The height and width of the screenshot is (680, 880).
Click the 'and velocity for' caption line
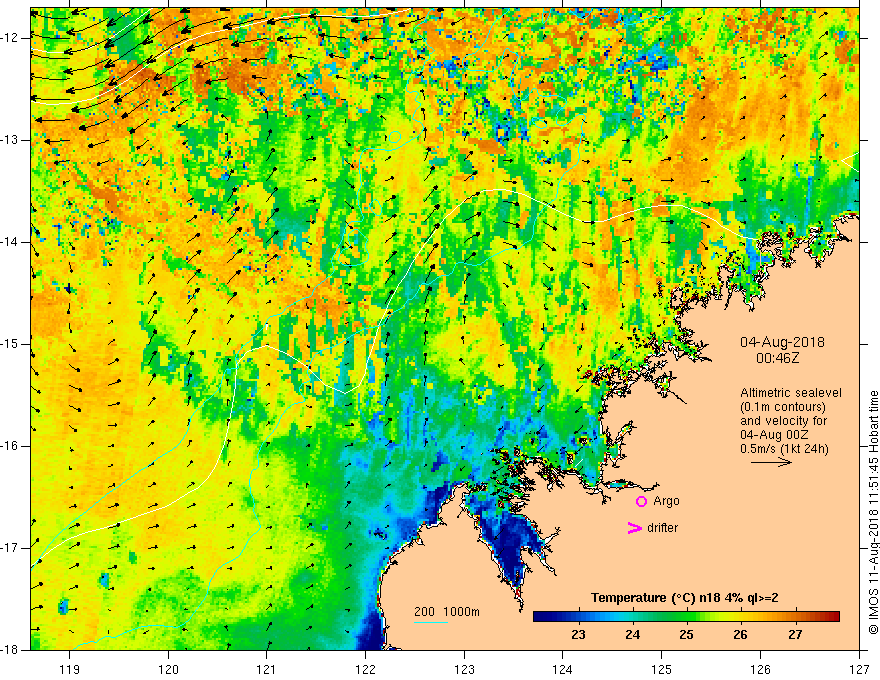click(x=783, y=421)
